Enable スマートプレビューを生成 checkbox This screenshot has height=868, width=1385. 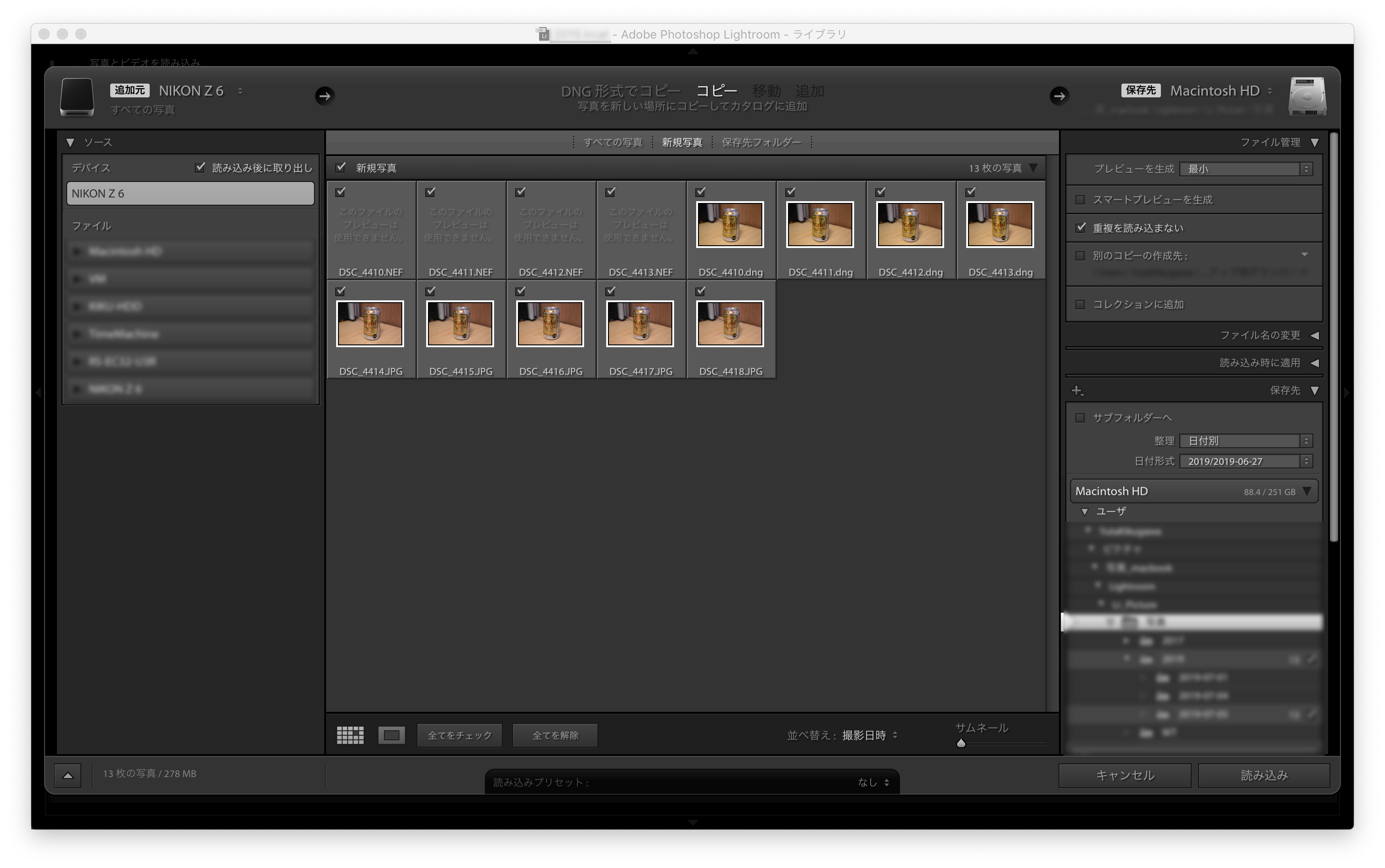pyautogui.click(x=1080, y=200)
